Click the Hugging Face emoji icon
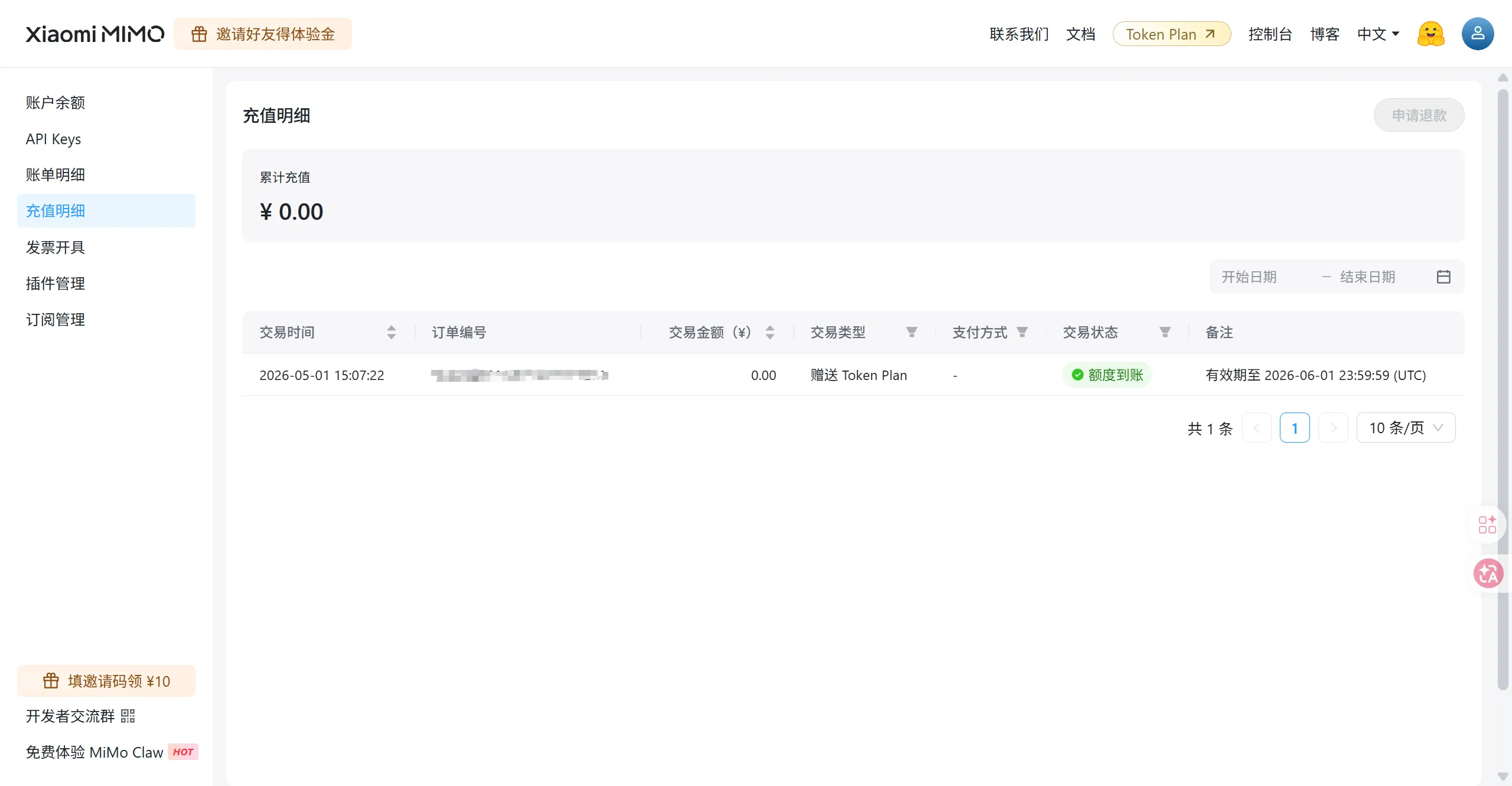1512x786 pixels. click(x=1430, y=34)
